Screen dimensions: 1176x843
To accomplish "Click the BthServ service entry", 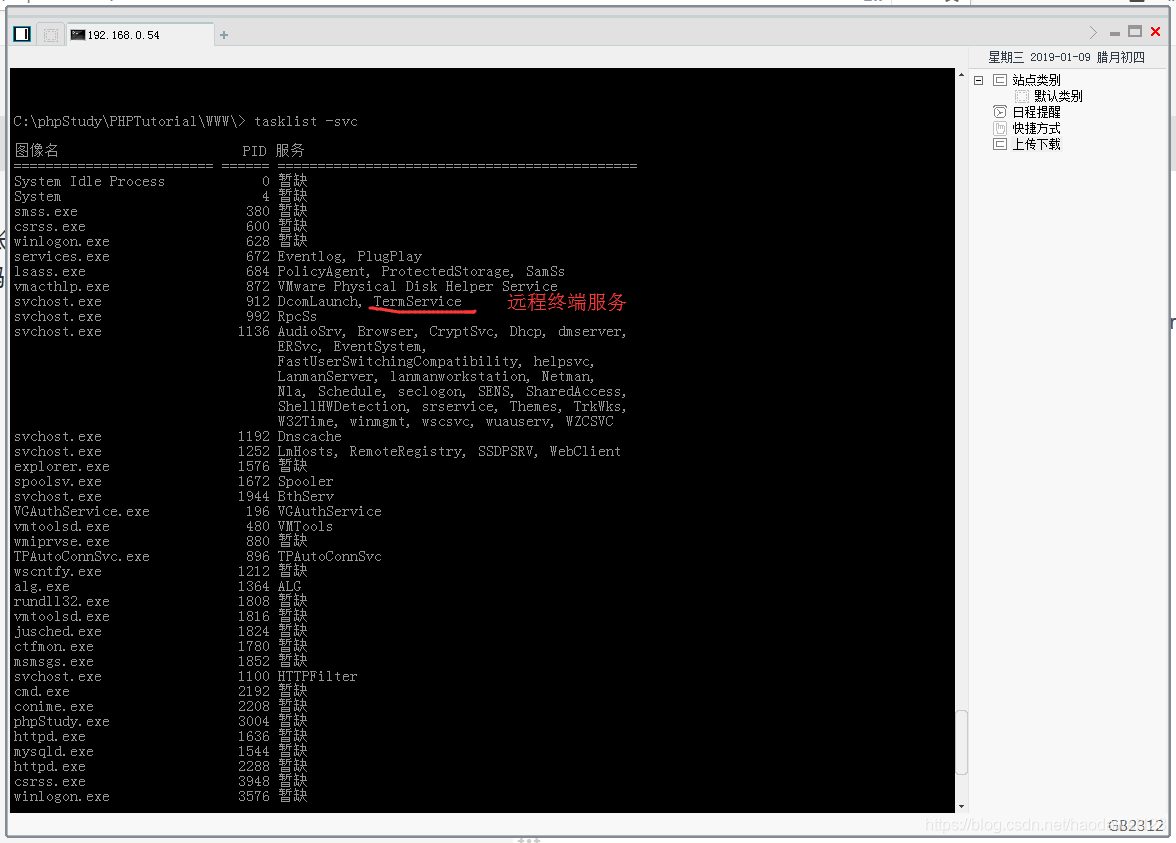I will pos(305,496).
